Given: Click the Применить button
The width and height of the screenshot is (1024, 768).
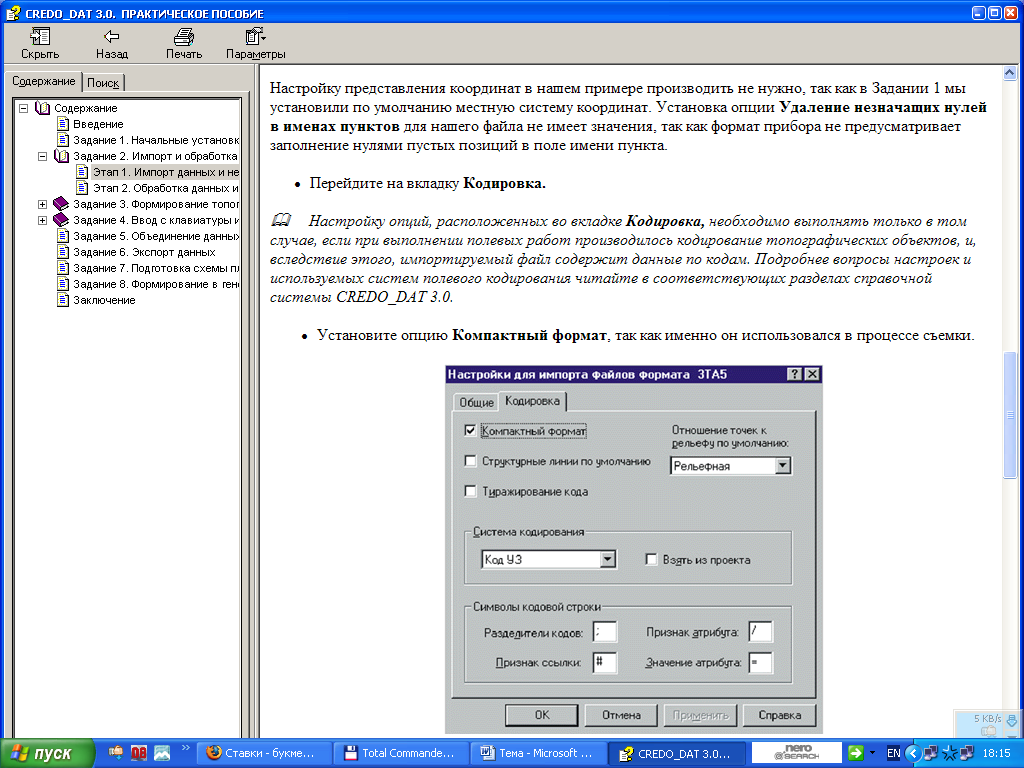Looking at the screenshot, I should coord(700,715).
